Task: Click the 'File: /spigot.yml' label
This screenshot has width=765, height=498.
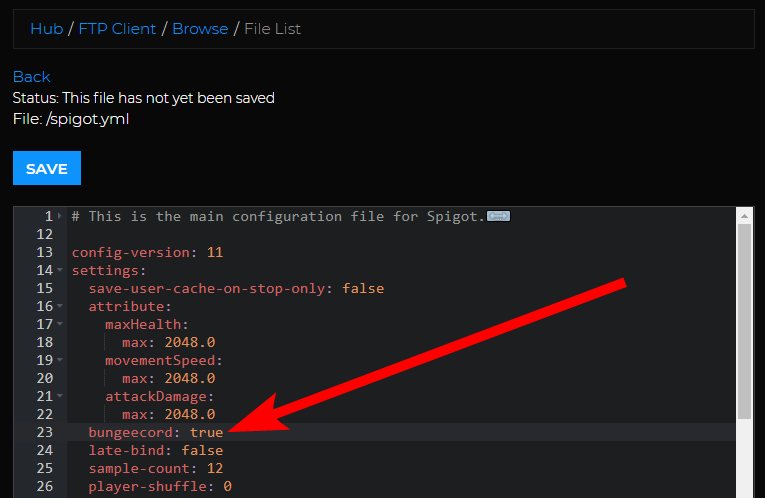Action: tap(71, 119)
